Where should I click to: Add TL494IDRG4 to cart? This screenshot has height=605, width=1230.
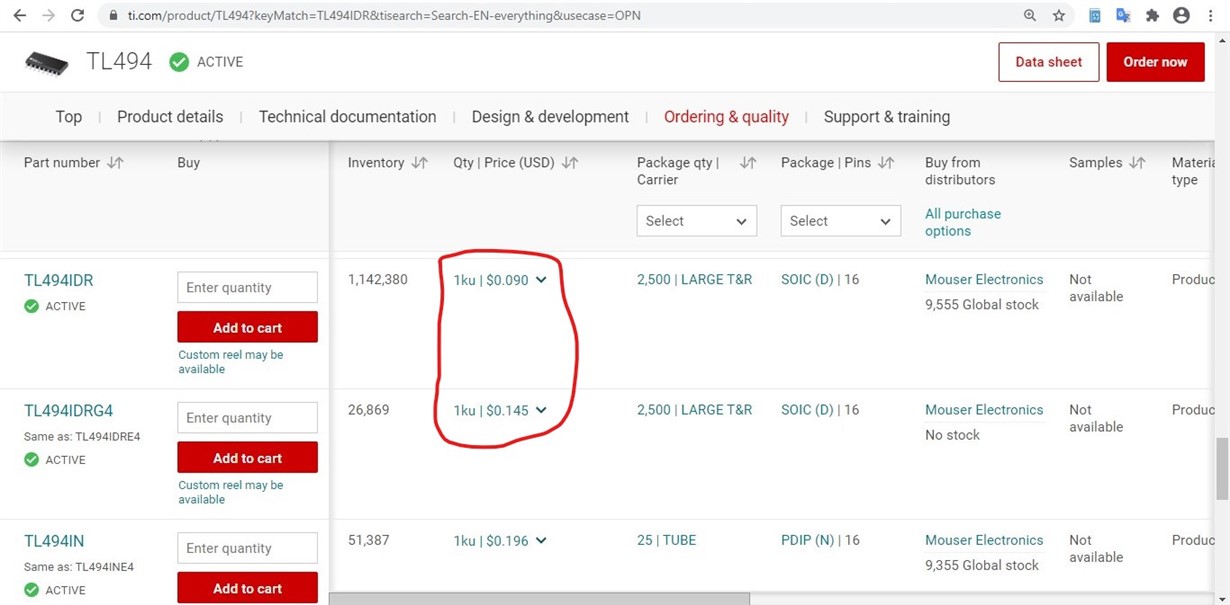pyautogui.click(x=247, y=458)
